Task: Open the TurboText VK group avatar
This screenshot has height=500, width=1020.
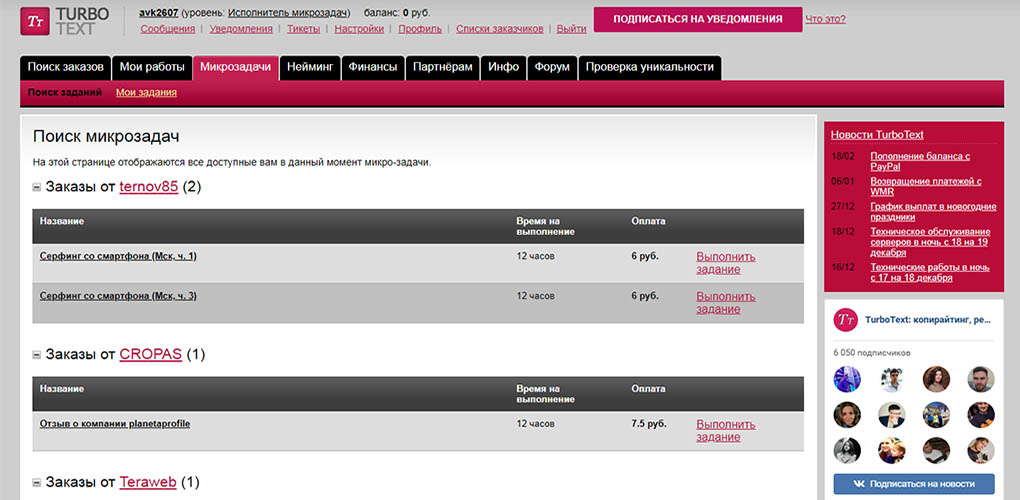Action: [x=846, y=319]
